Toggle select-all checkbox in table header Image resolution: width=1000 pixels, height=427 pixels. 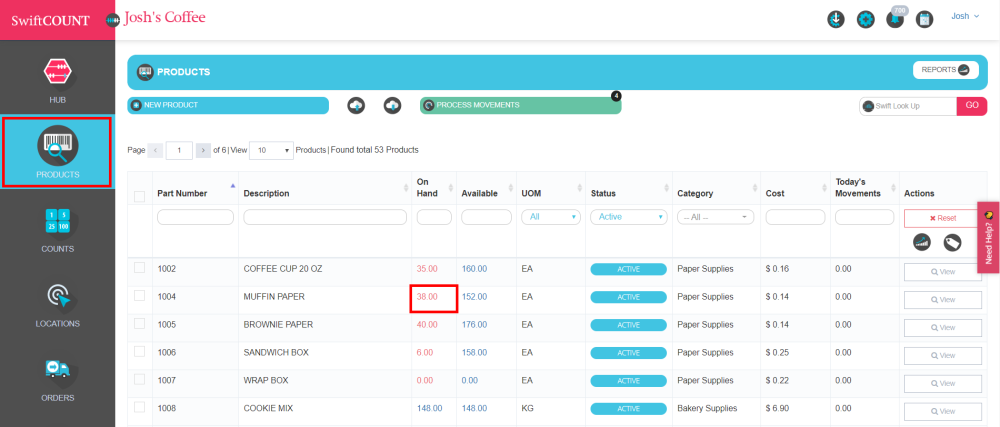(140, 197)
